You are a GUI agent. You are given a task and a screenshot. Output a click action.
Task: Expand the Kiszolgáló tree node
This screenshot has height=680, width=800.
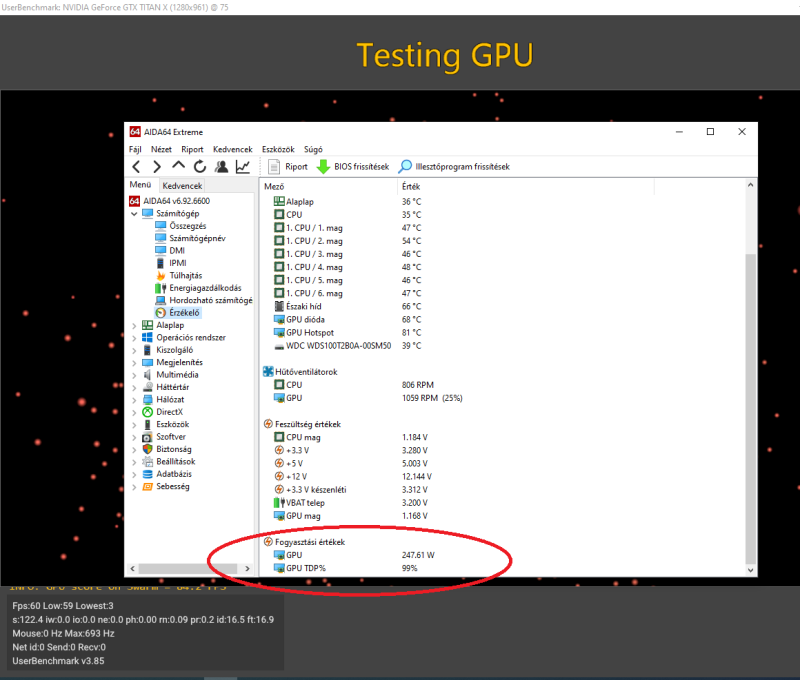point(134,350)
